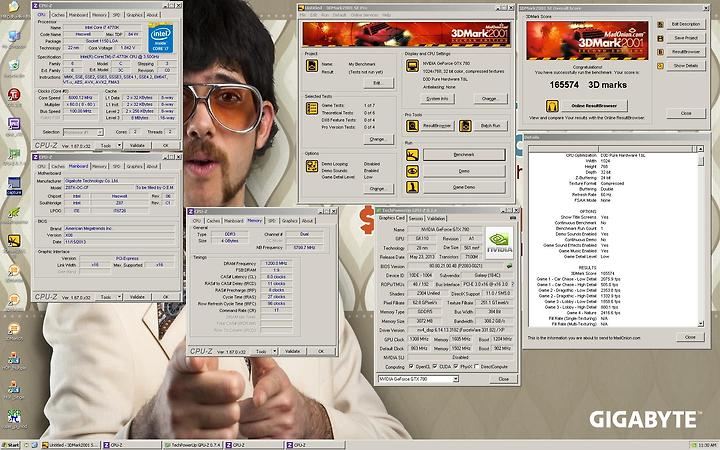The height and width of the screenshot is (450, 720).
Task: Click the Details list scrollbar up arrow
Action: pyautogui.click(x=700, y=149)
